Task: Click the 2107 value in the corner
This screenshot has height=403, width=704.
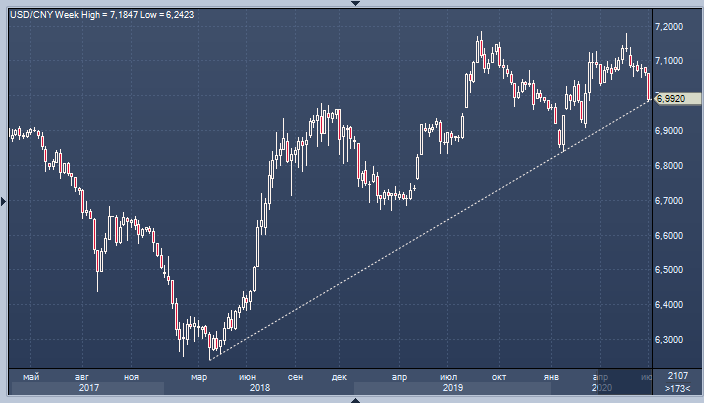Action: tap(677, 374)
